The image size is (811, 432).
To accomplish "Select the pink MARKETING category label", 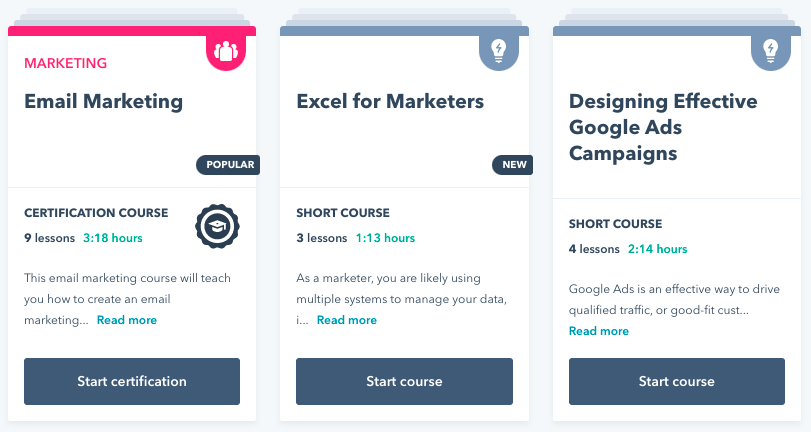I will 65,63.
